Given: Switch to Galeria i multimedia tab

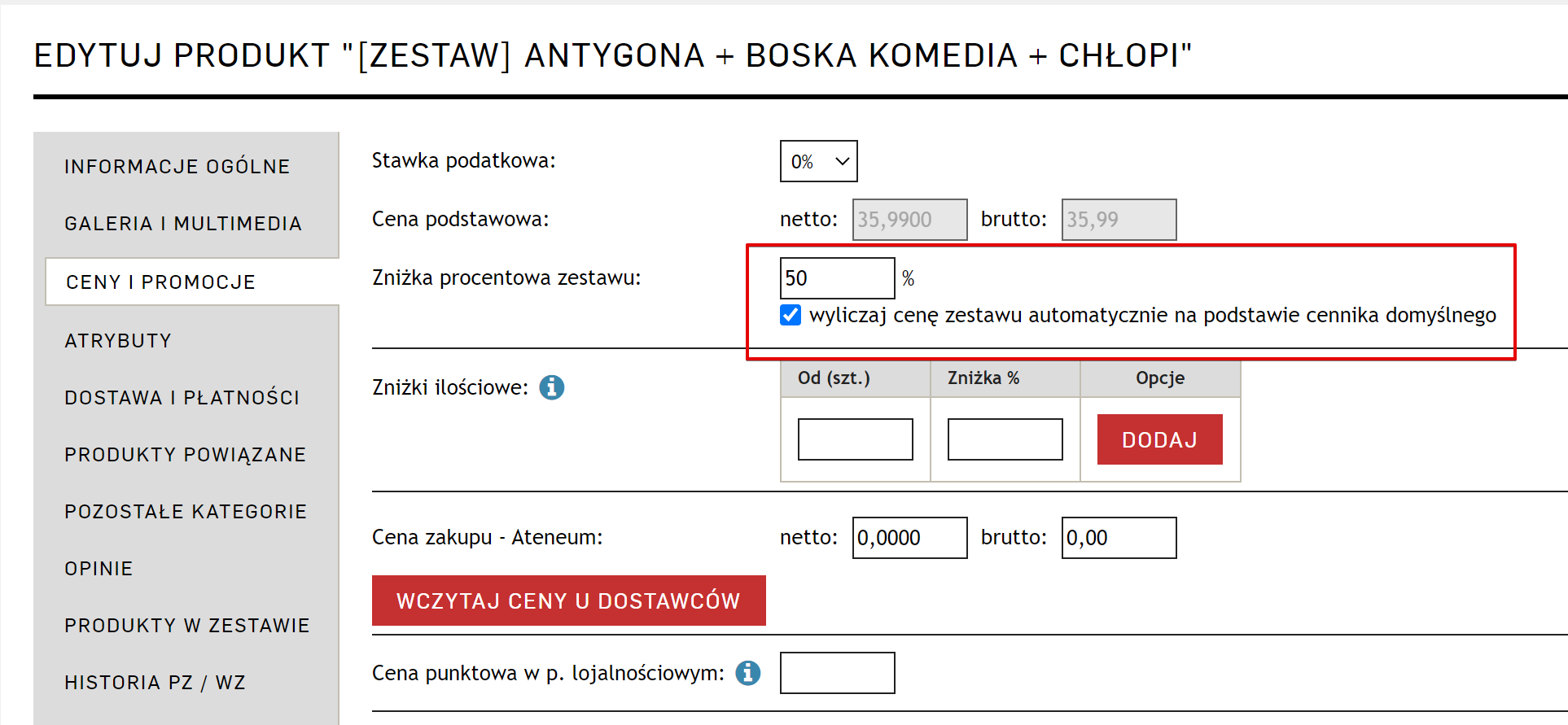Looking at the screenshot, I should click(x=183, y=224).
